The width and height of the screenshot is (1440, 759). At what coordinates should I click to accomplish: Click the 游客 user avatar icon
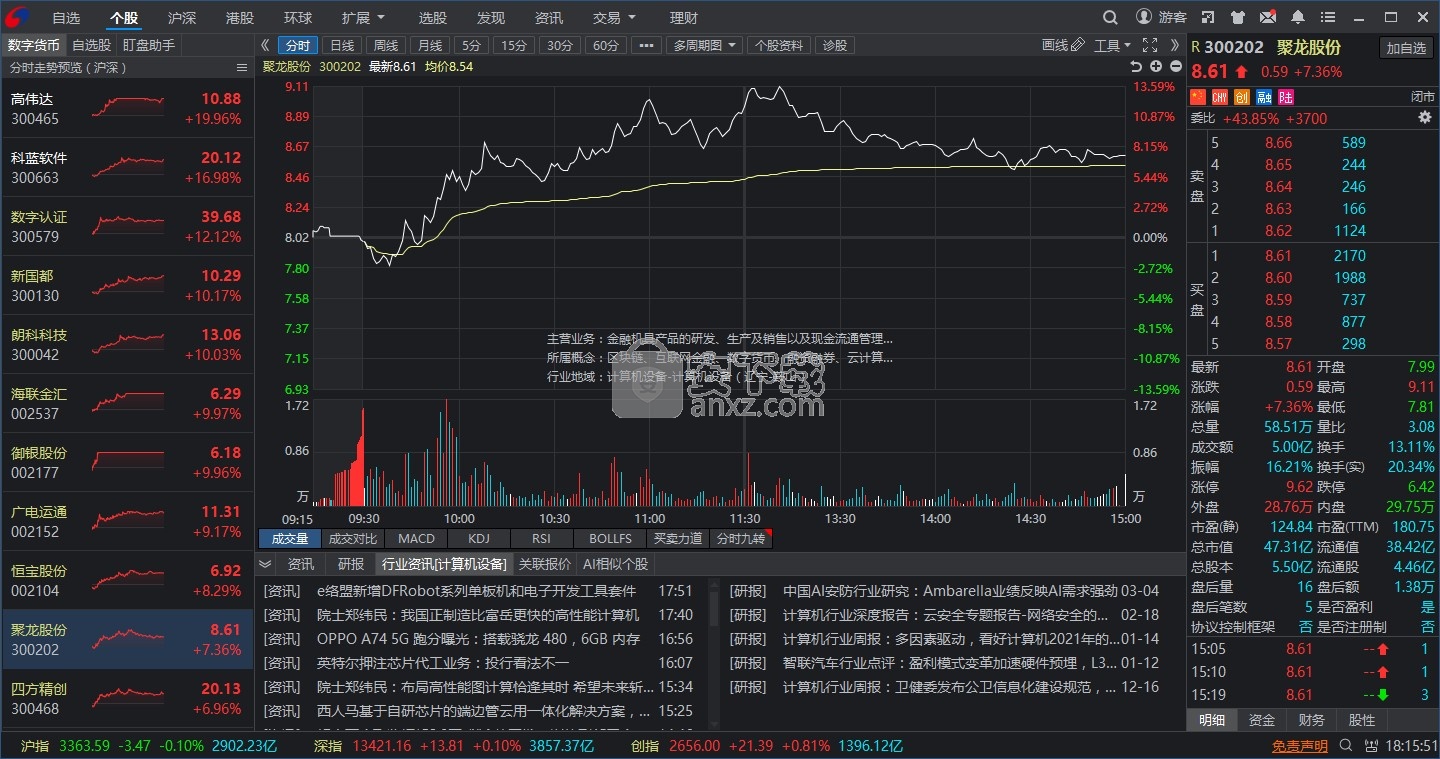(x=1144, y=17)
